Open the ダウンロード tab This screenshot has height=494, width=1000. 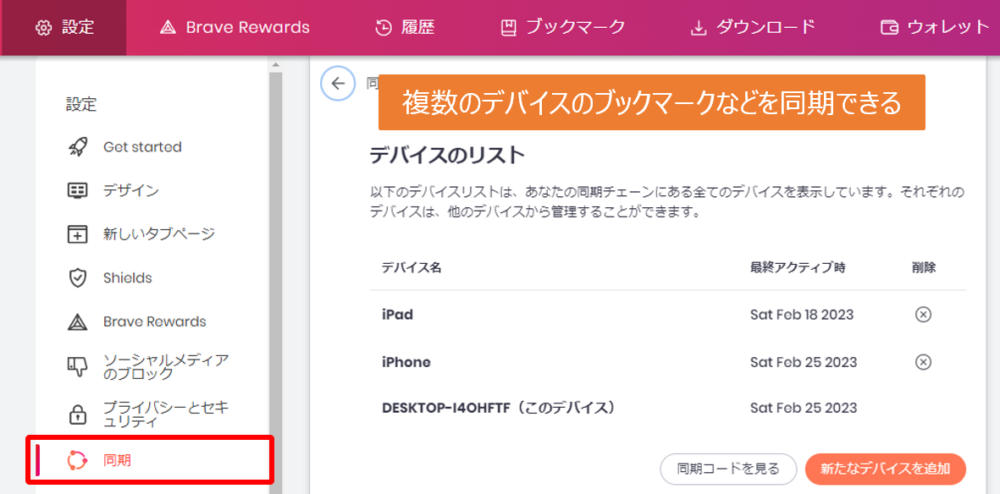[x=753, y=27]
